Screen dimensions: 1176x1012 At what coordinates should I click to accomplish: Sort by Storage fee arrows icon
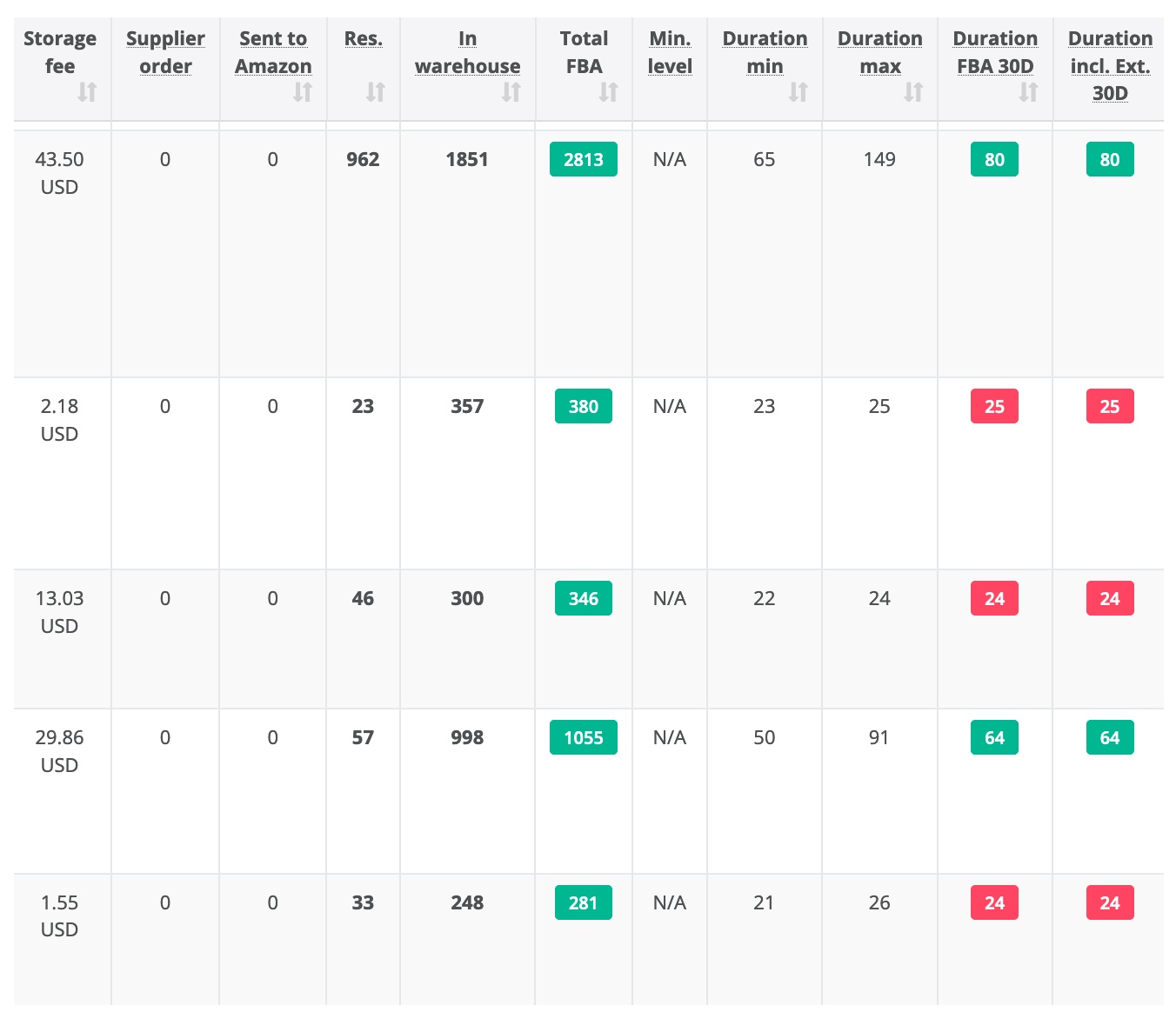coord(87,92)
